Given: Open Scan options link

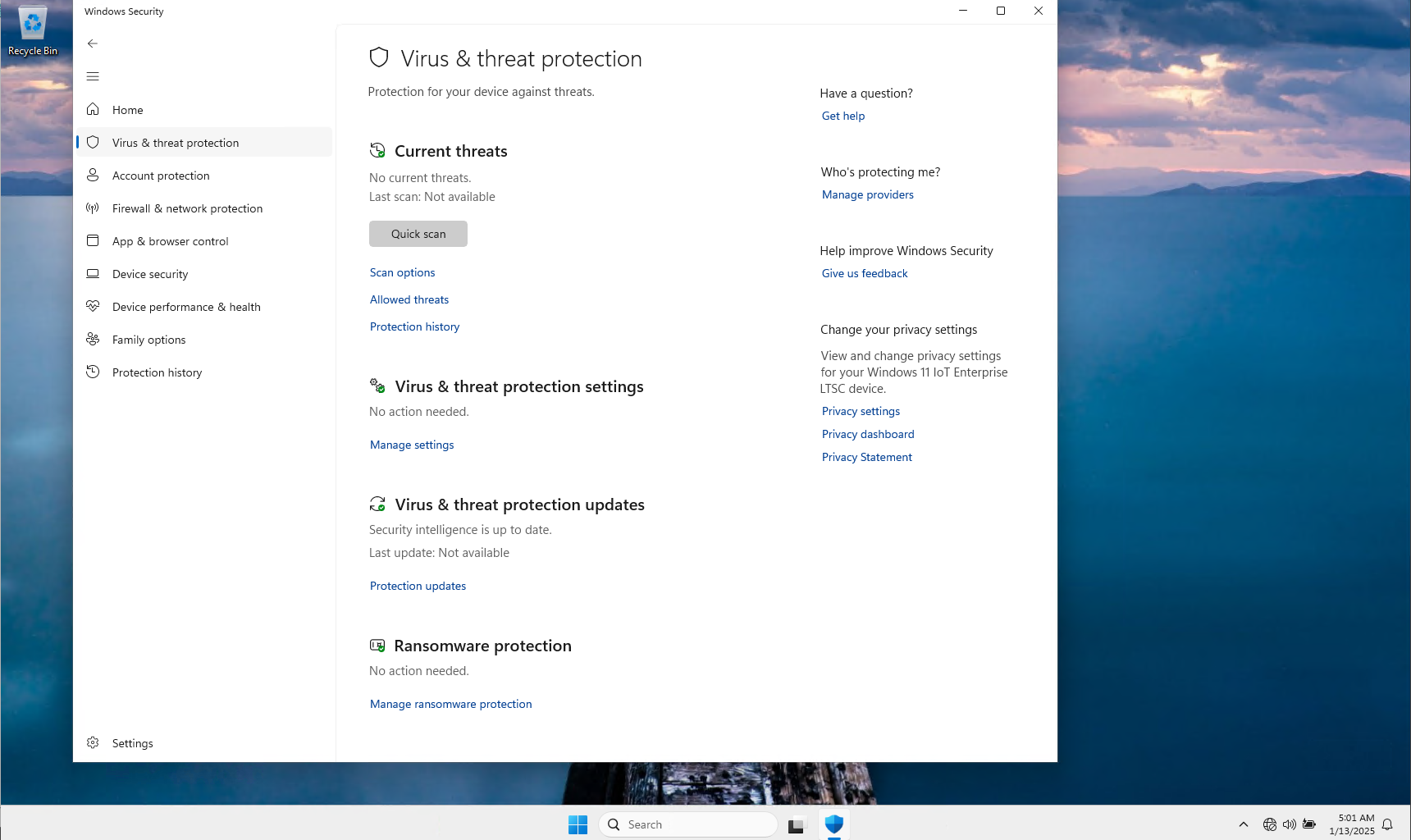Looking at the screenshot, I should click(402, 272).
